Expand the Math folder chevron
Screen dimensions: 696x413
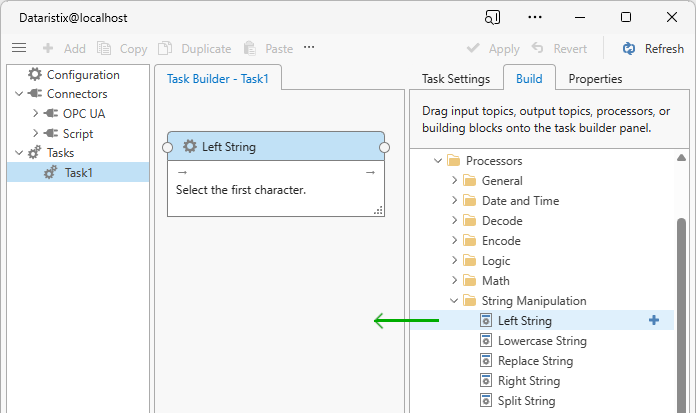pyautogui.click(x=454, y=280)
